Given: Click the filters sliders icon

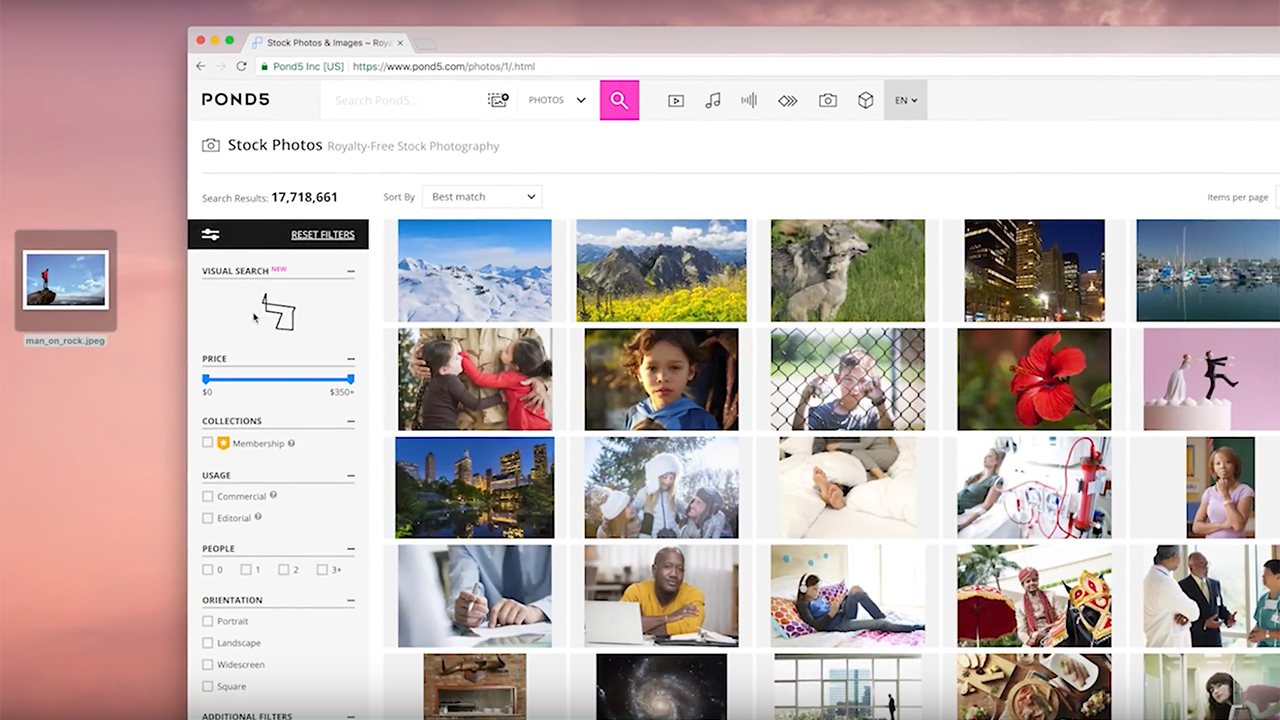Looking at the screenshot, I should click(211, 235).
